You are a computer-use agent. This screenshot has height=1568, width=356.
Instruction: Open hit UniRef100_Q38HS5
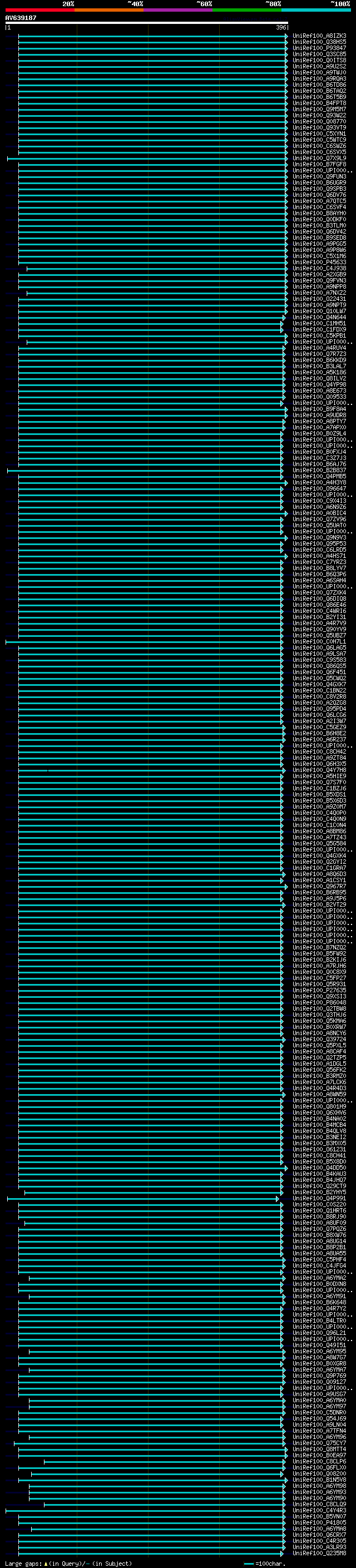[x=319, y=42]
